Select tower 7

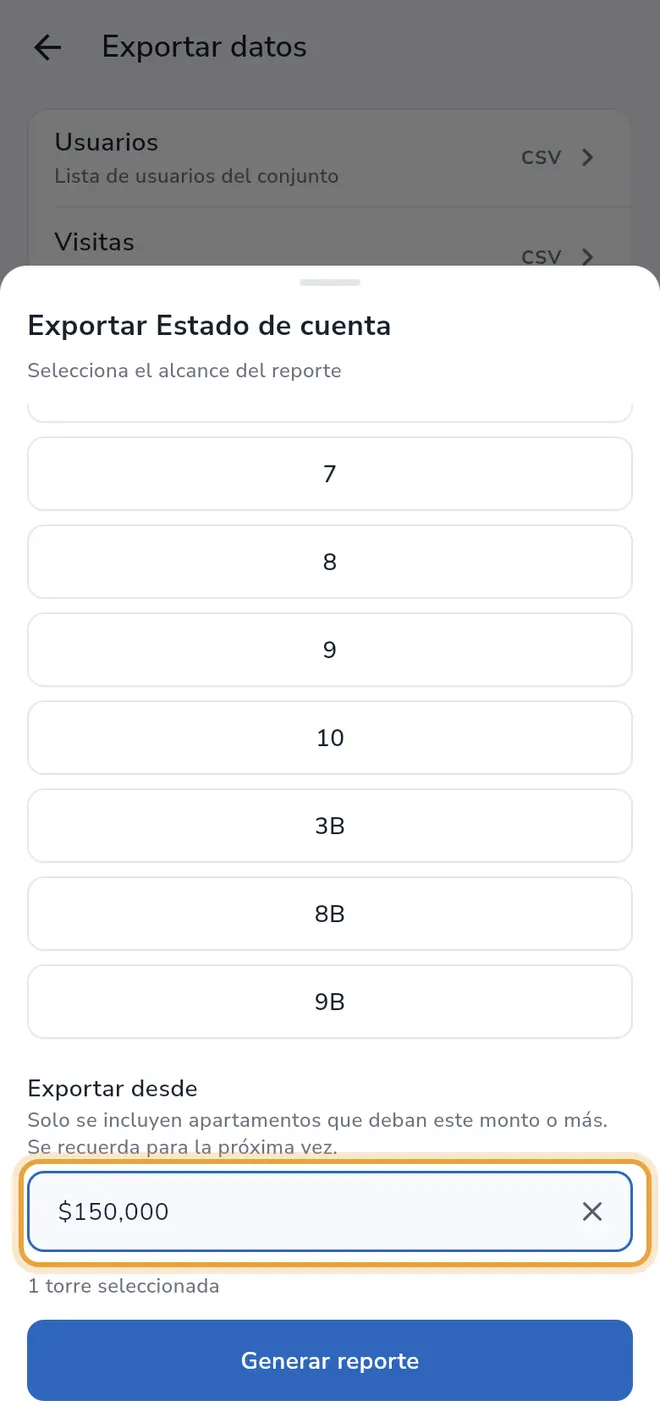[x=330, y=474]
